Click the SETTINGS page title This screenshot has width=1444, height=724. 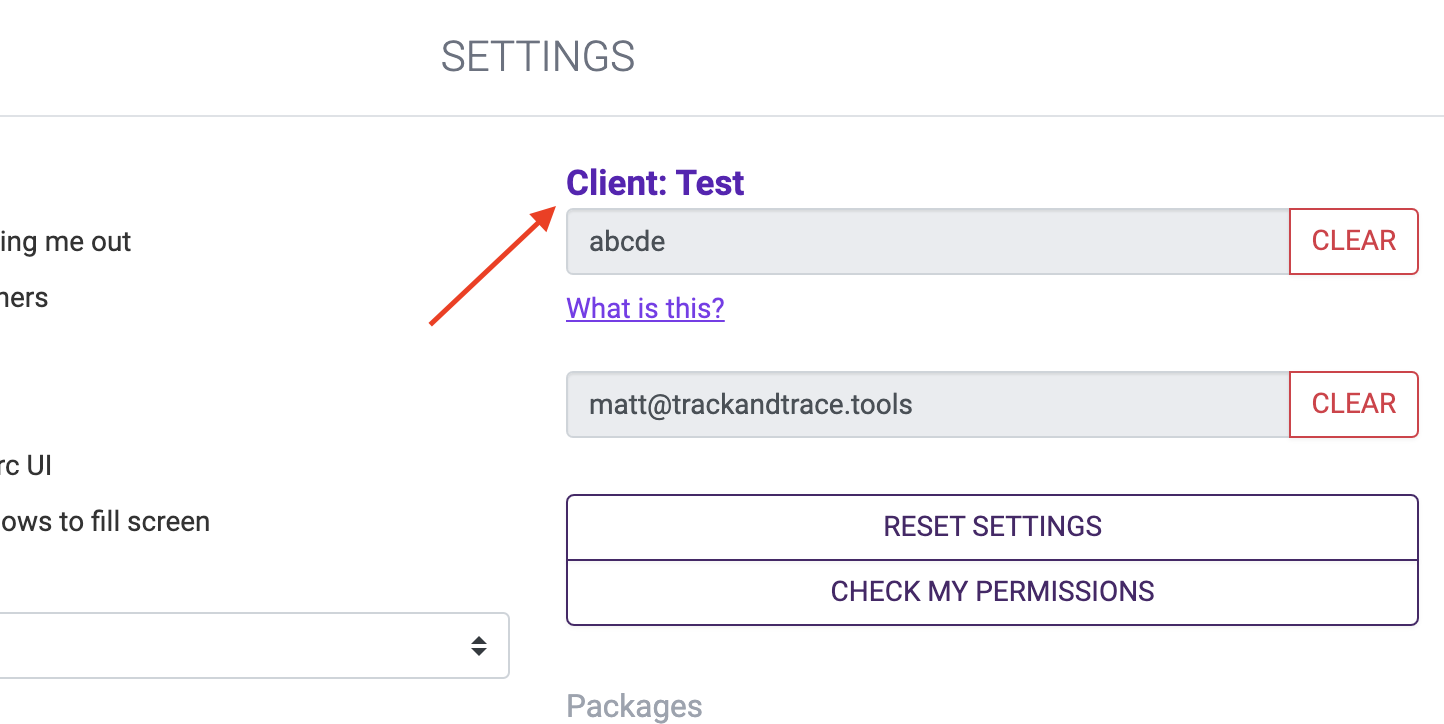coord(538,57)
